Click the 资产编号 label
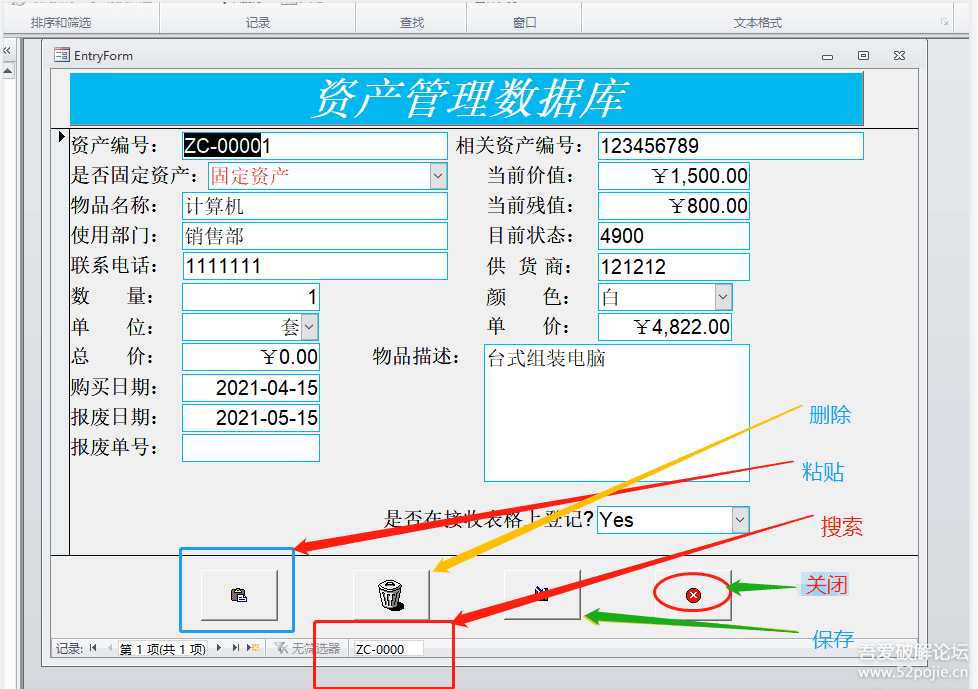Viewport: 978px width, 689px height. click(114, 145)
